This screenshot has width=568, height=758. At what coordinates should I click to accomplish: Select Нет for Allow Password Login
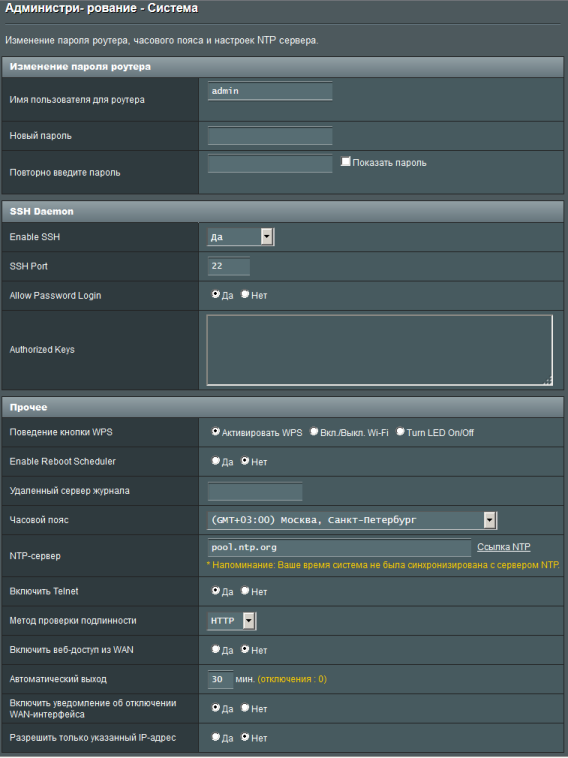click(245, 294)
